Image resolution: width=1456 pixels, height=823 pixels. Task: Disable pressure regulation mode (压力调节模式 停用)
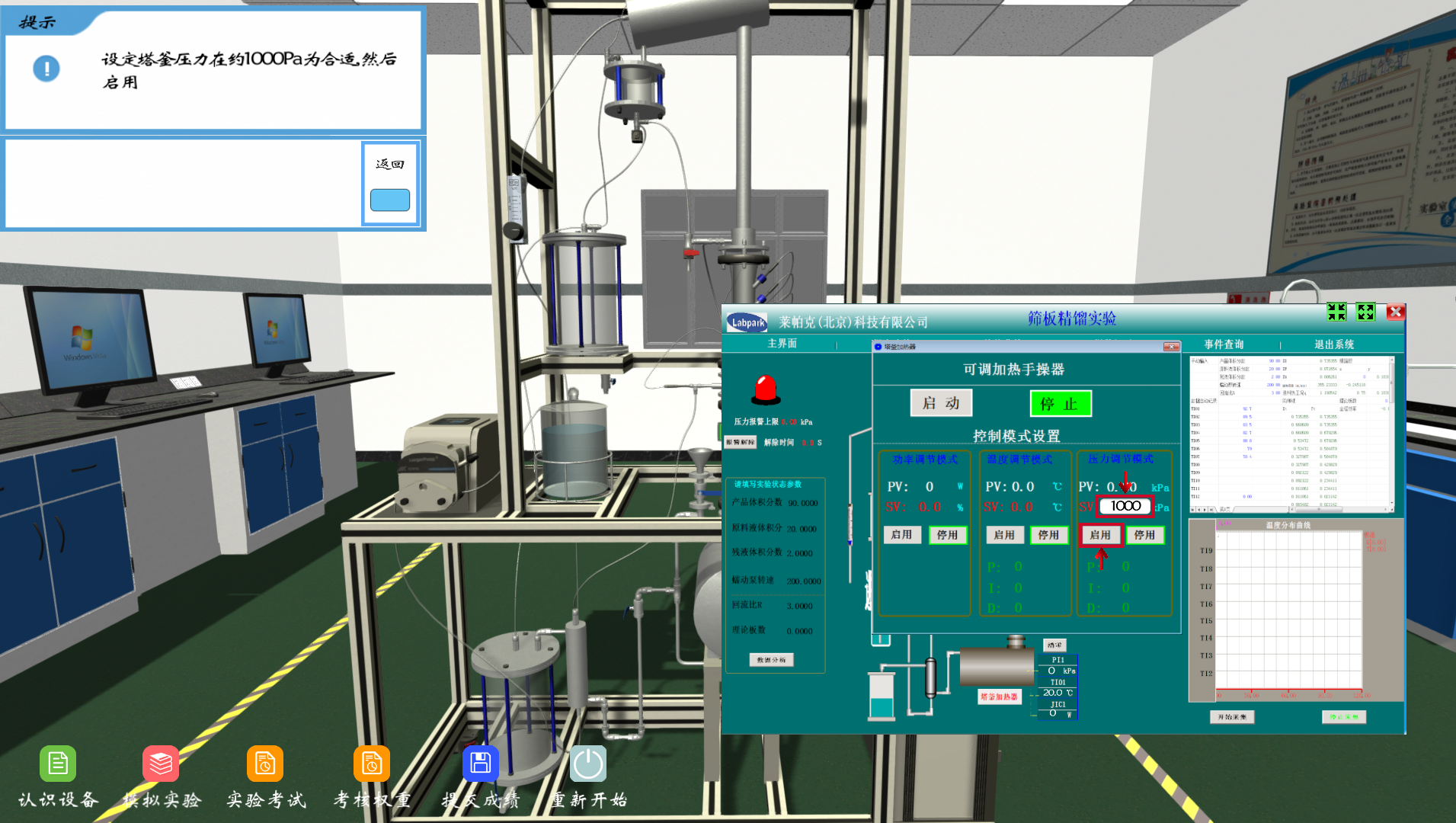pos(1144,535)
